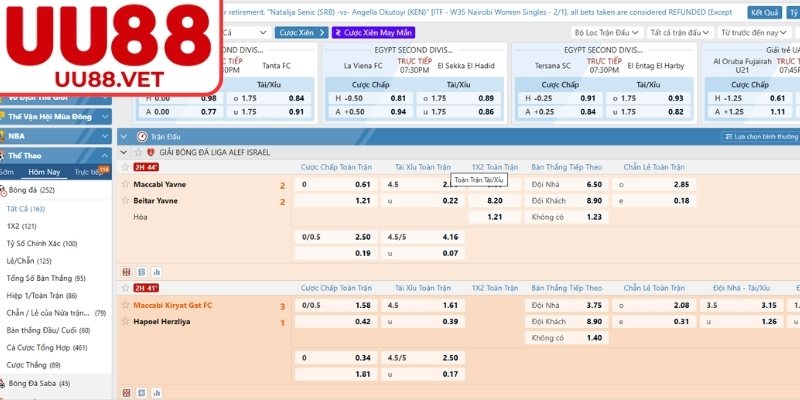
Task: Select Bàn thắng Đầu/ Cuối (60)
Action: 48,330
